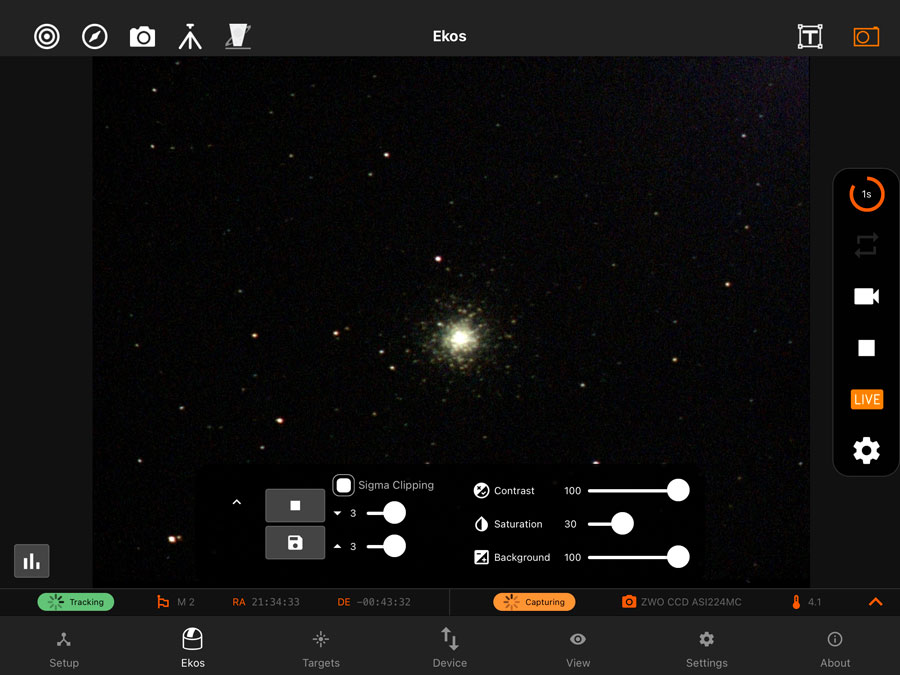The width and height of the screenshot is (900, 675).
Task: Open the Align compass module
Action: click(95, 37)
